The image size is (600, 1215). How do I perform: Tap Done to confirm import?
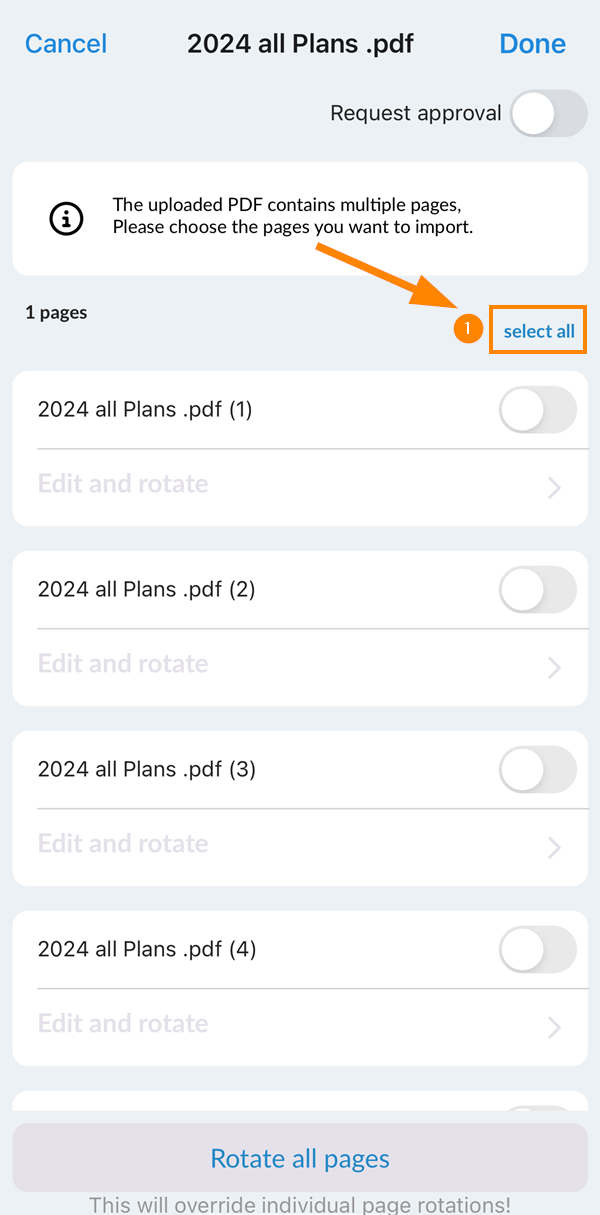pyautogui.click(x=532, y=44)
